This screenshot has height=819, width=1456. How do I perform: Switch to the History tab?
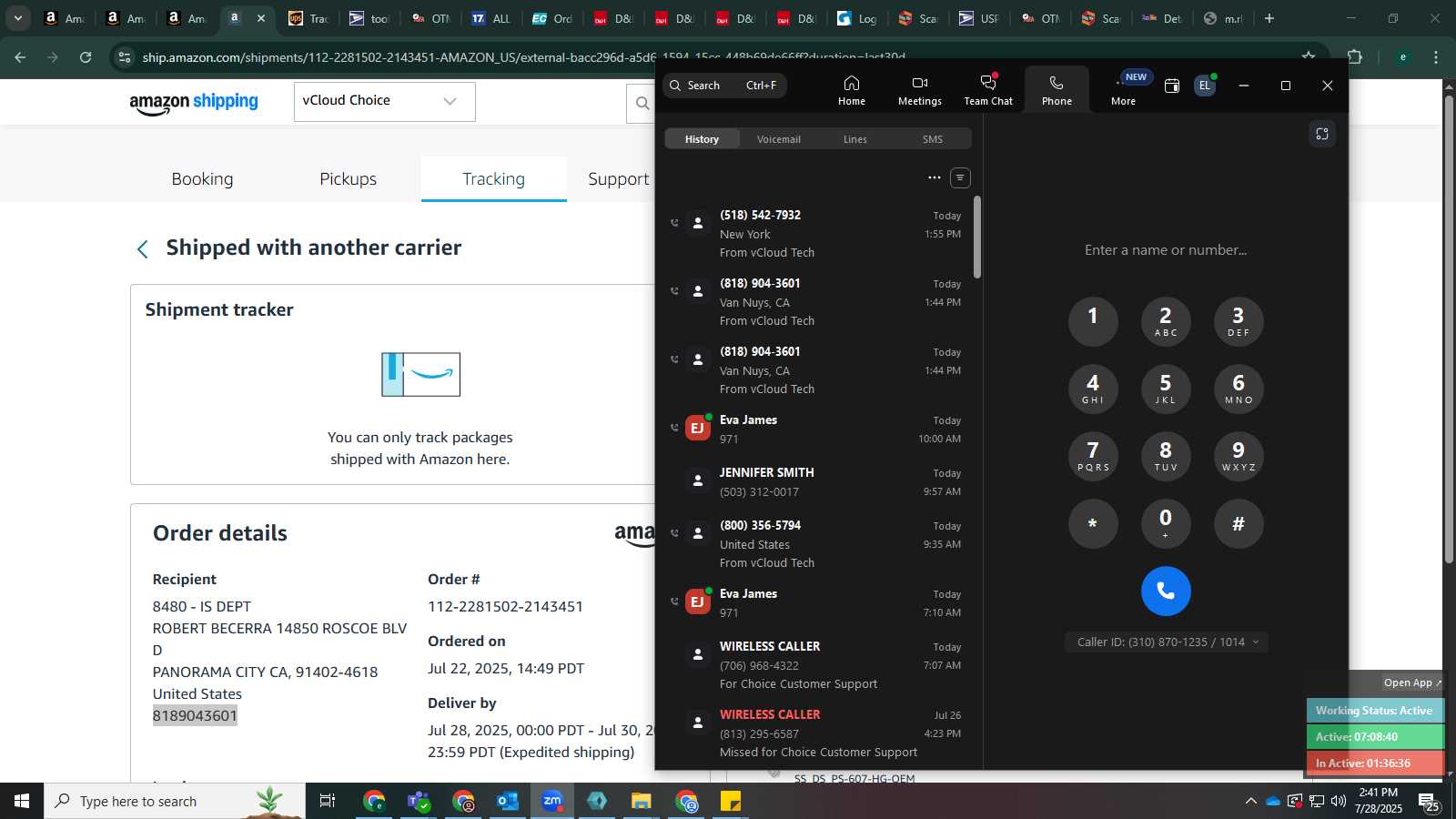coord(702,139)
